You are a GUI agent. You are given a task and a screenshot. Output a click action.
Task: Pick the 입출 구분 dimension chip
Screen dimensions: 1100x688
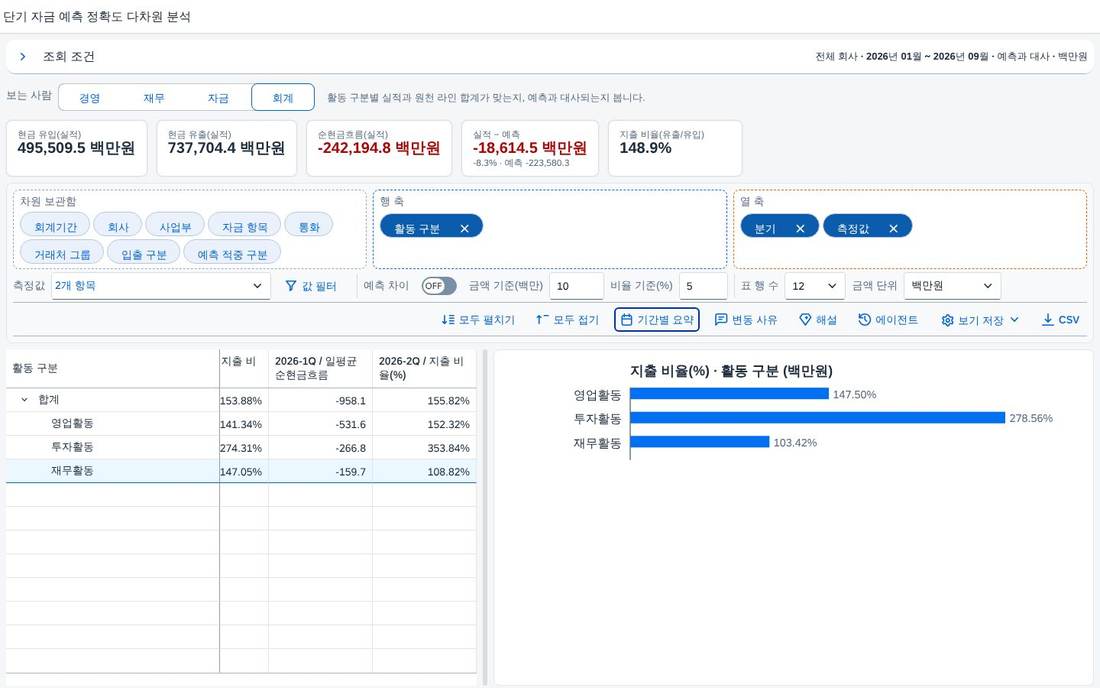tap(144, 254)
